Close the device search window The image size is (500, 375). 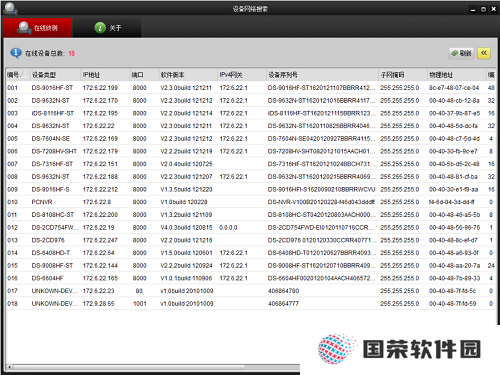(494, 9)
